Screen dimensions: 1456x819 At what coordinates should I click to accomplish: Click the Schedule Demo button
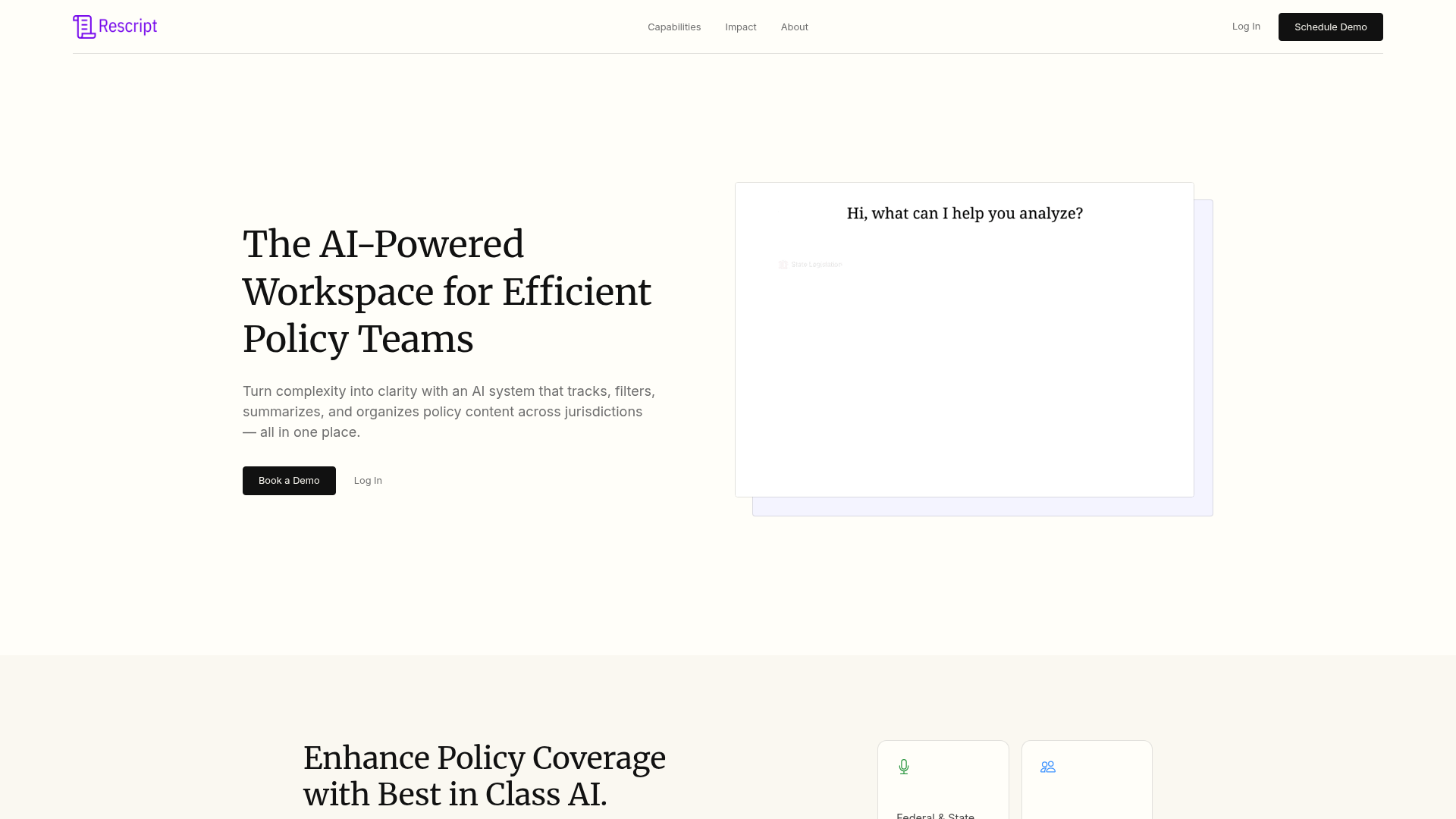[1331, 27]
